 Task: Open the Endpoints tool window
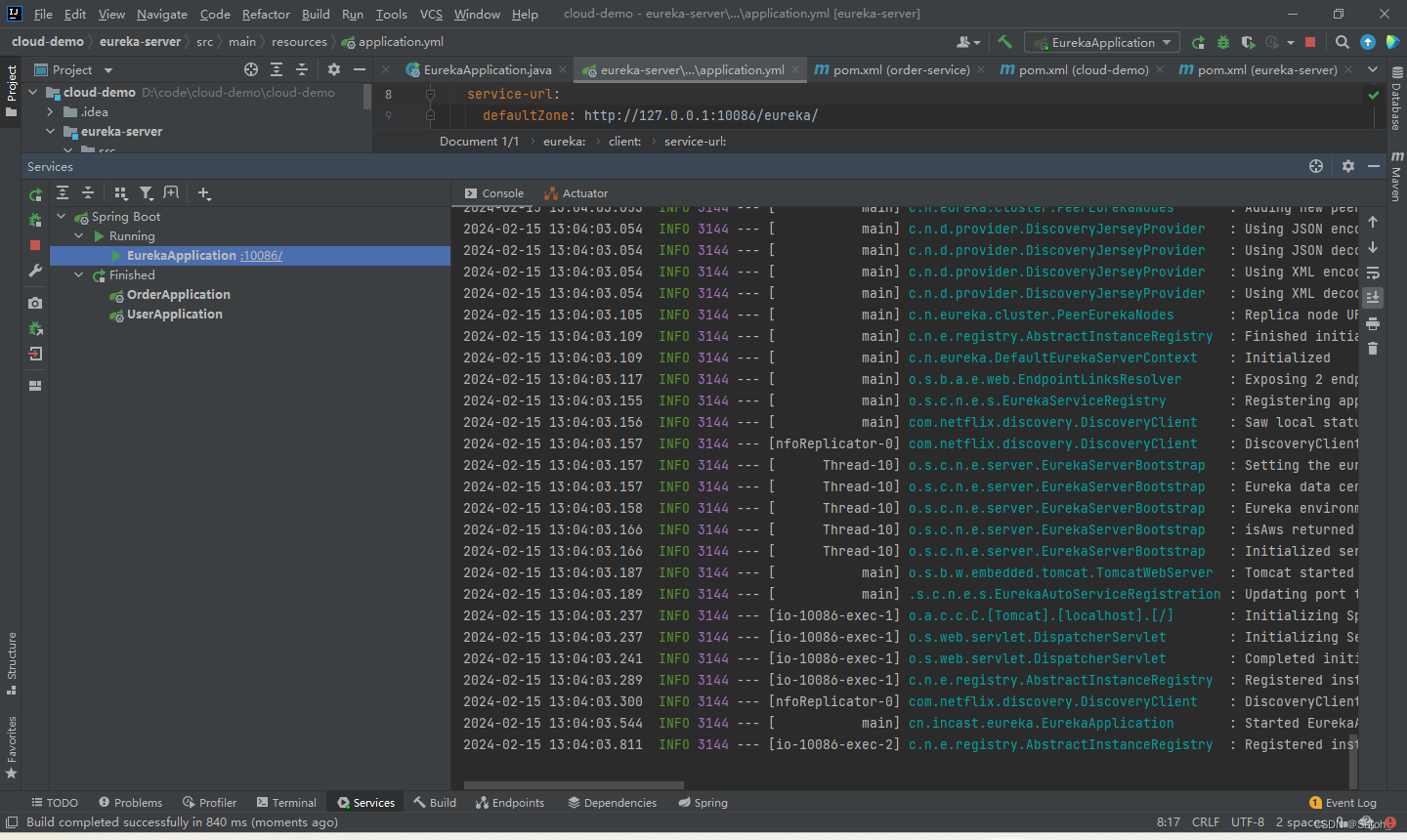coord(509,803)
